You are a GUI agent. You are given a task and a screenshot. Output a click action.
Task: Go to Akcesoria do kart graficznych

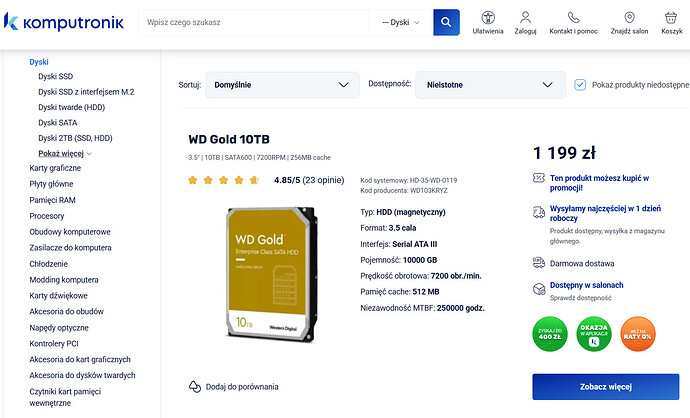click(80, 359)
